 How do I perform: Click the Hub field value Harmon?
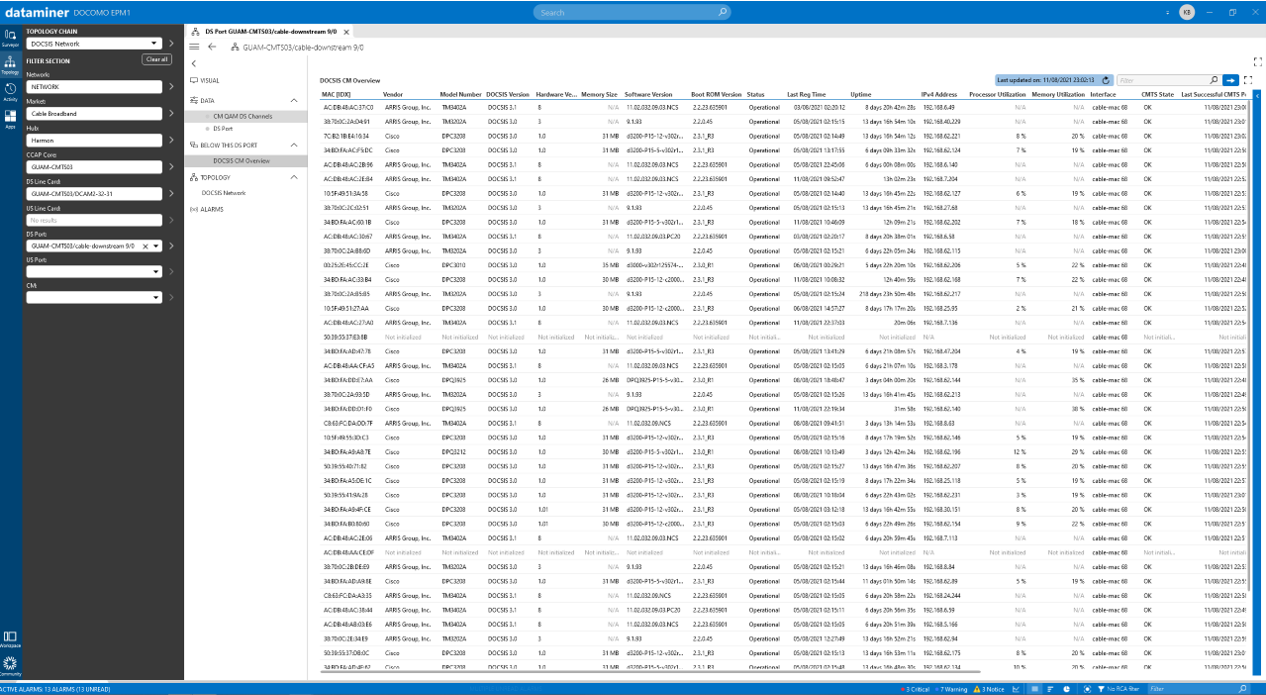click(94, 140)
